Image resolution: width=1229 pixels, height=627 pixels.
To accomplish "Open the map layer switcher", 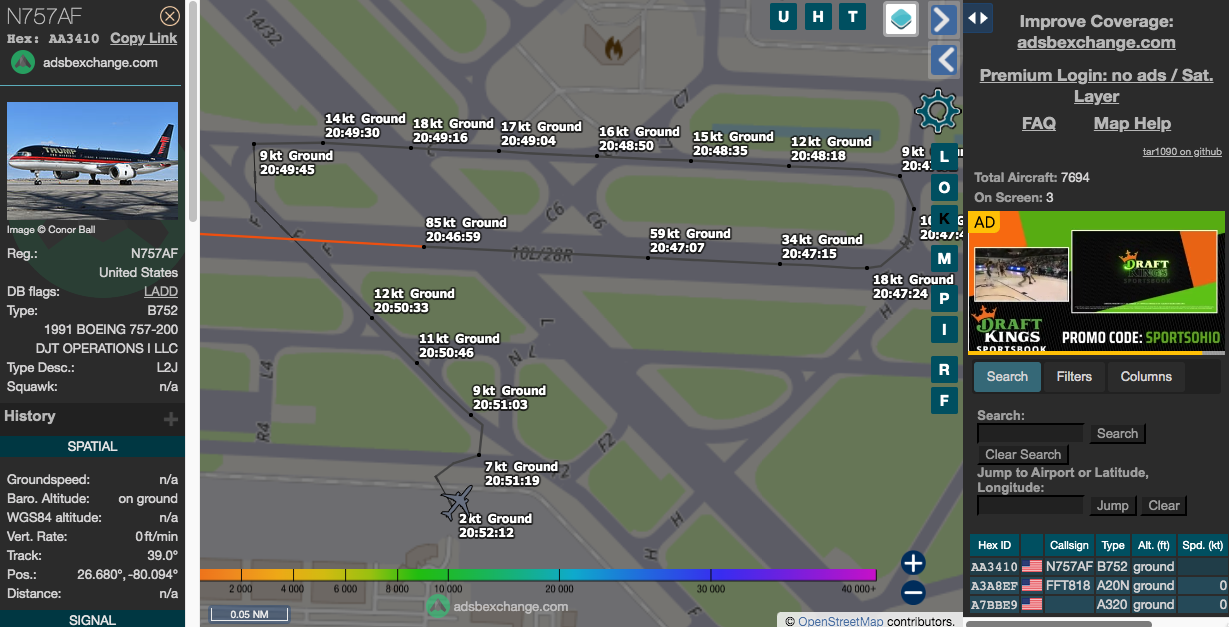I will click(902, 19).
